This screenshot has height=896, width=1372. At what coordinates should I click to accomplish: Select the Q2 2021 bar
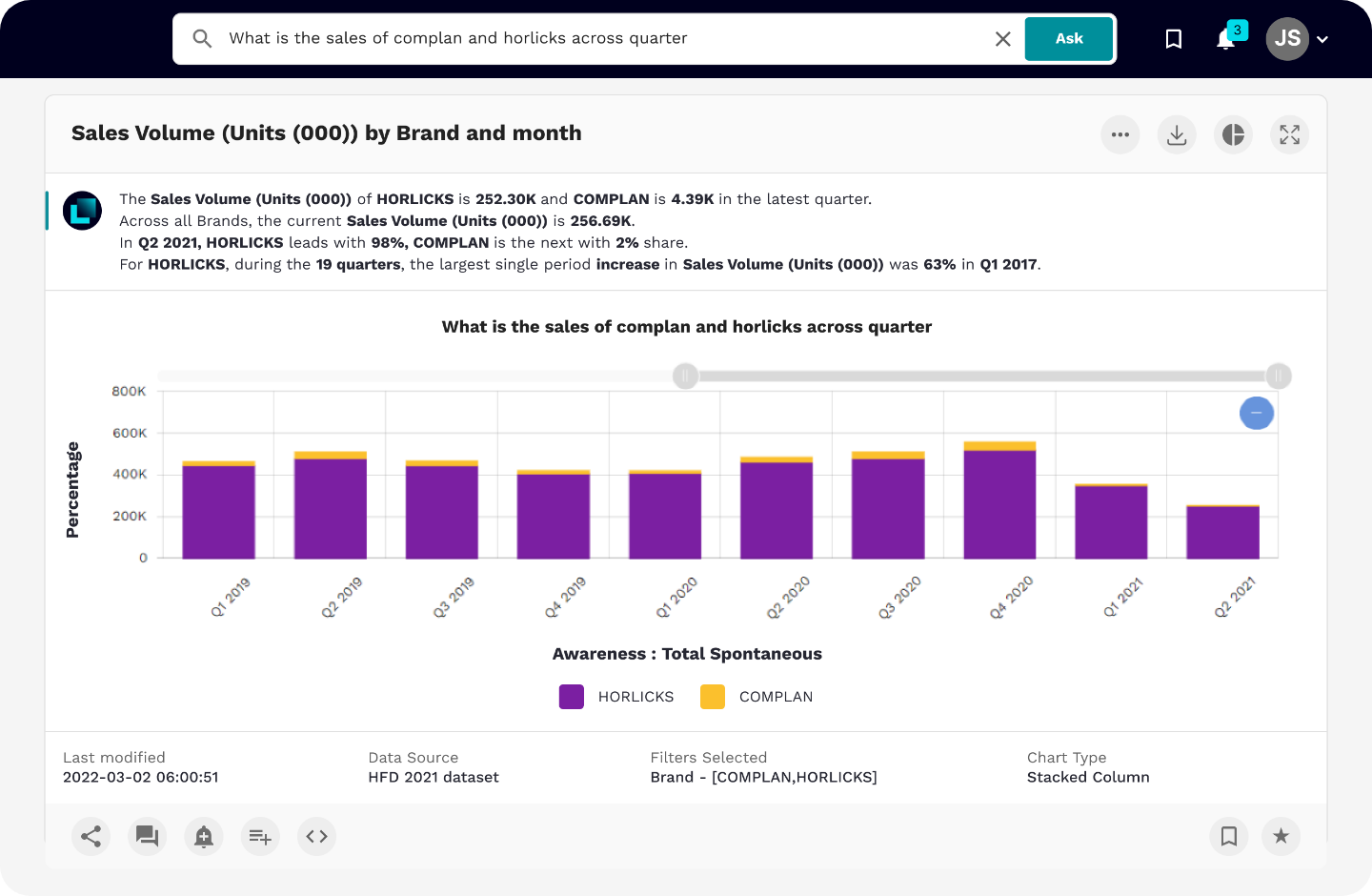pyautogui.click(x=1222, y=532)
